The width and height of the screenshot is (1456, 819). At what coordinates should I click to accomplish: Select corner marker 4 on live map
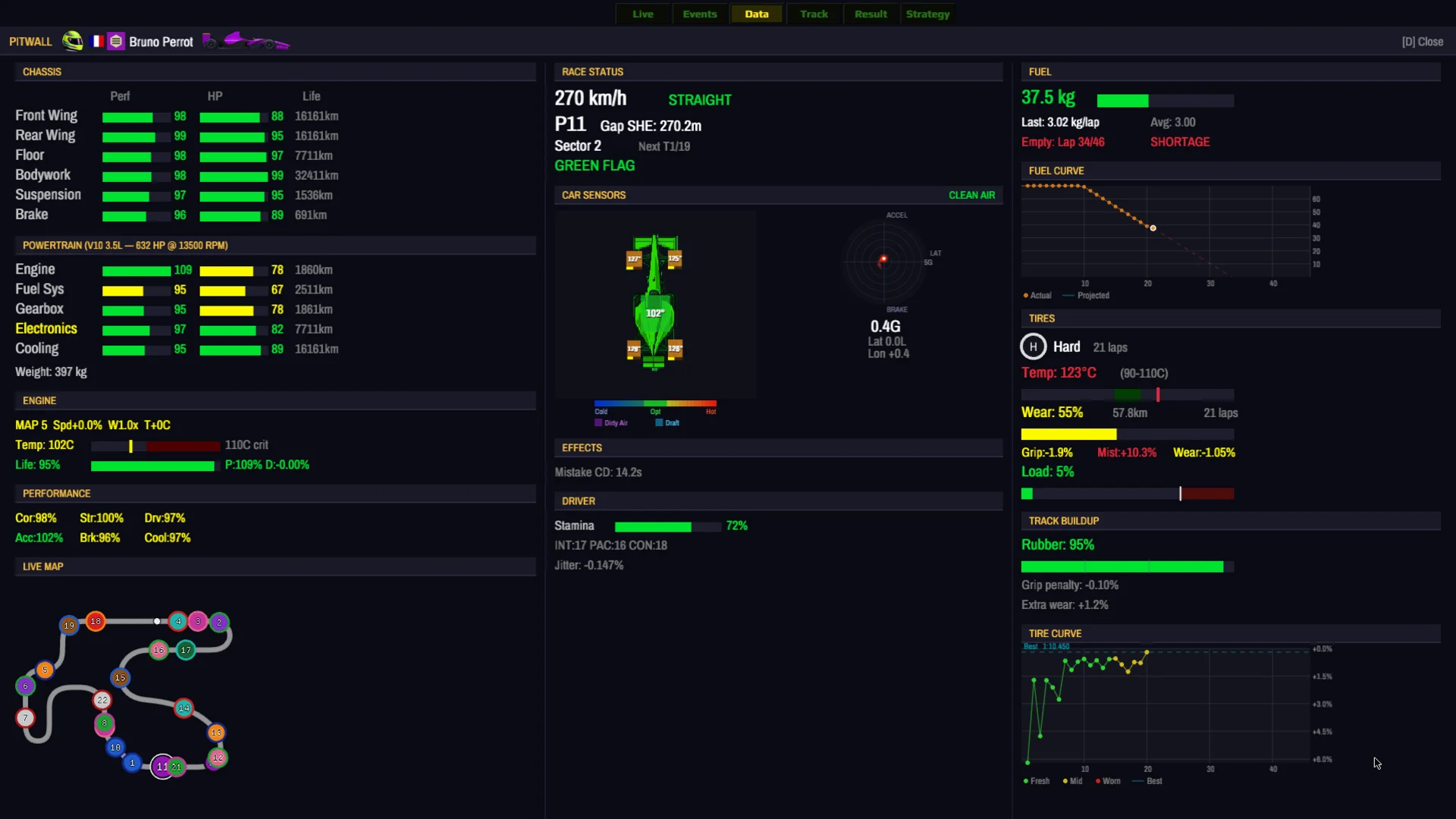178,621
